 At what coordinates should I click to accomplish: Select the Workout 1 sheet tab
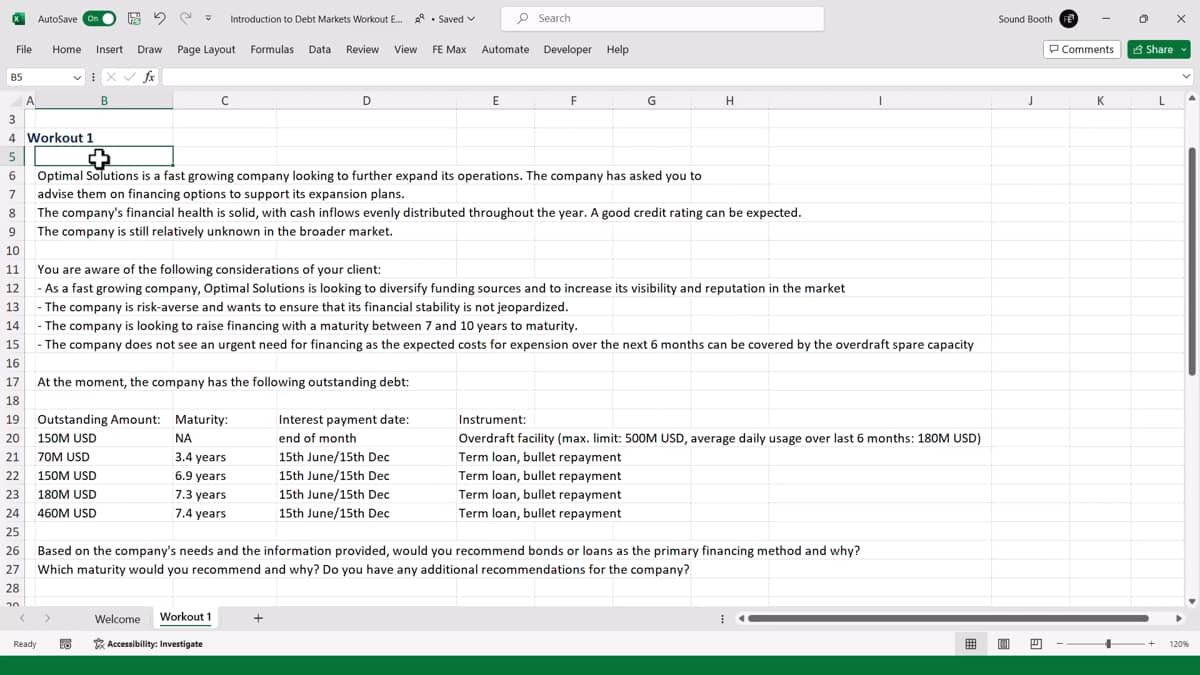(x=185, y=617)
